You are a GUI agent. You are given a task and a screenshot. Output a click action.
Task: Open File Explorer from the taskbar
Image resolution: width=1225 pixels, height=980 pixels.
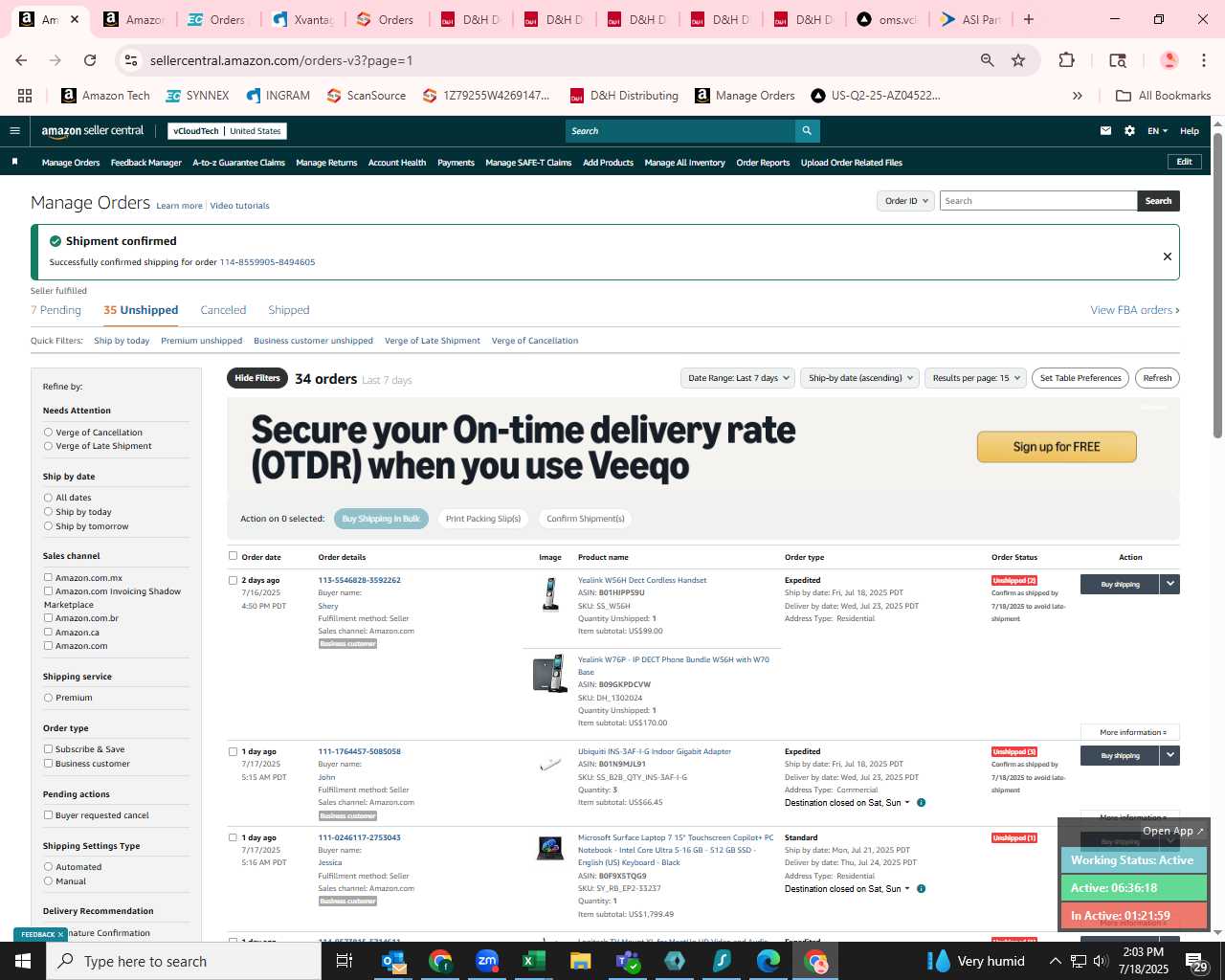click(580, 961)
